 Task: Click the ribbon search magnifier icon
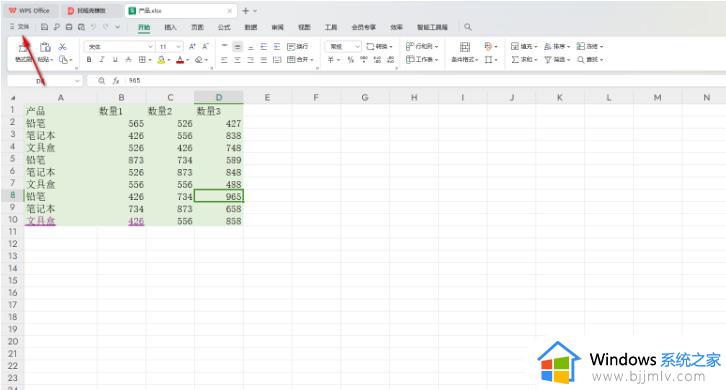point(468,27)
